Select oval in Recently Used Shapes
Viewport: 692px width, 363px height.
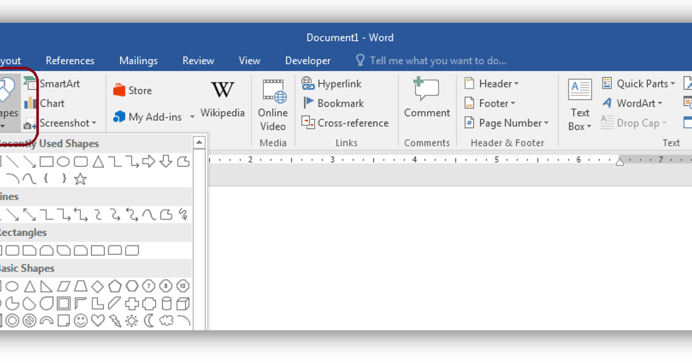(x=64, y=162)
